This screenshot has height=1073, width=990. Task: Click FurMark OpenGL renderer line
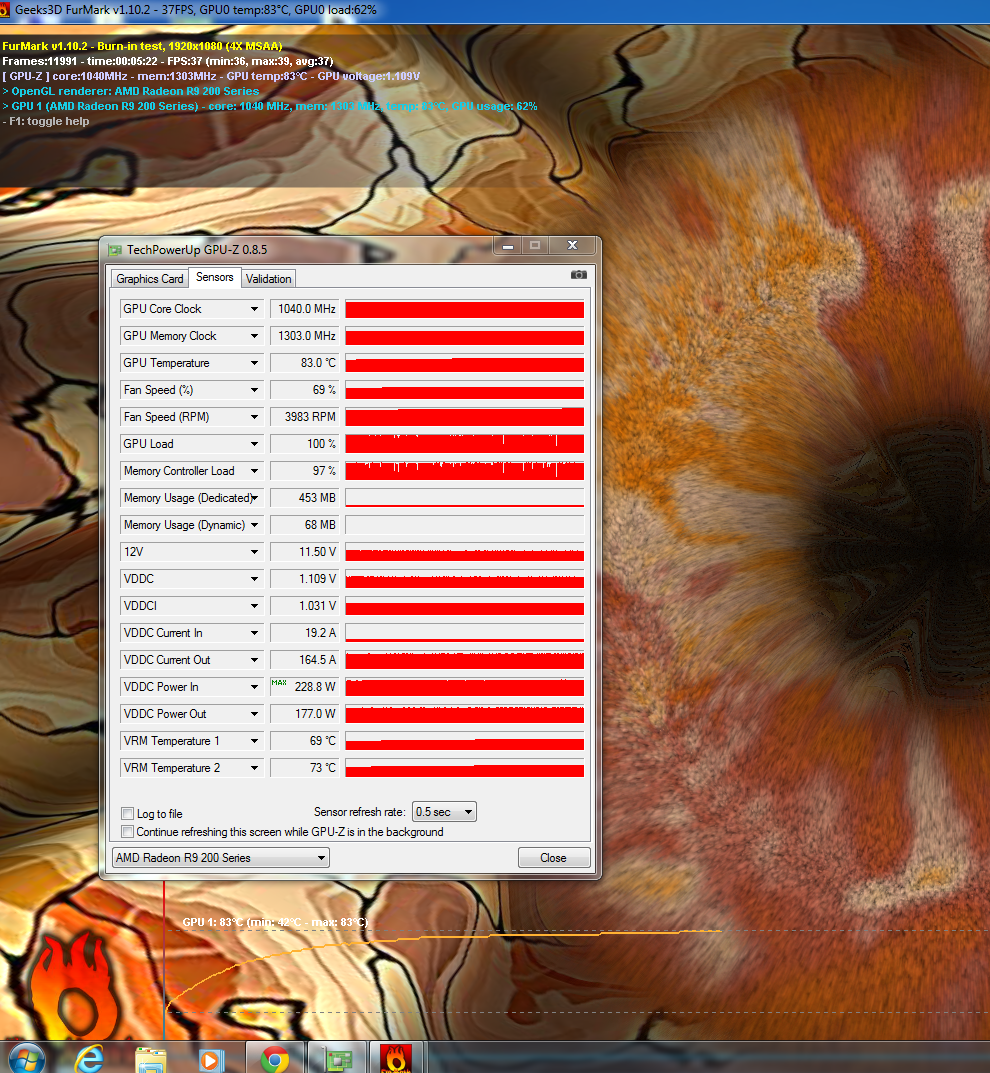[x=131, y=91]
